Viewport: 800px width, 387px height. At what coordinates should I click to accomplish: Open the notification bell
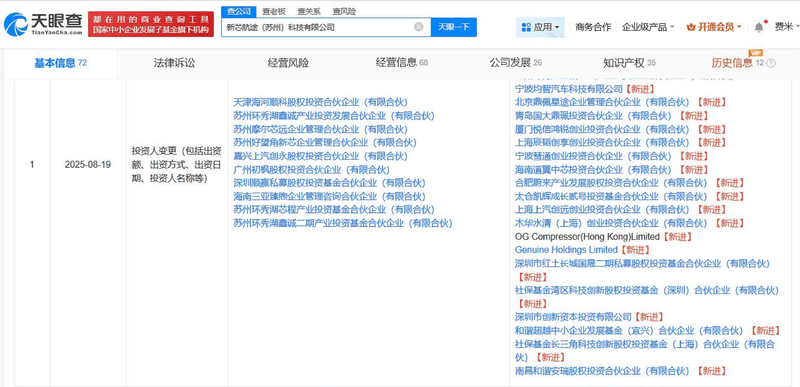click(x=759, y=27)
